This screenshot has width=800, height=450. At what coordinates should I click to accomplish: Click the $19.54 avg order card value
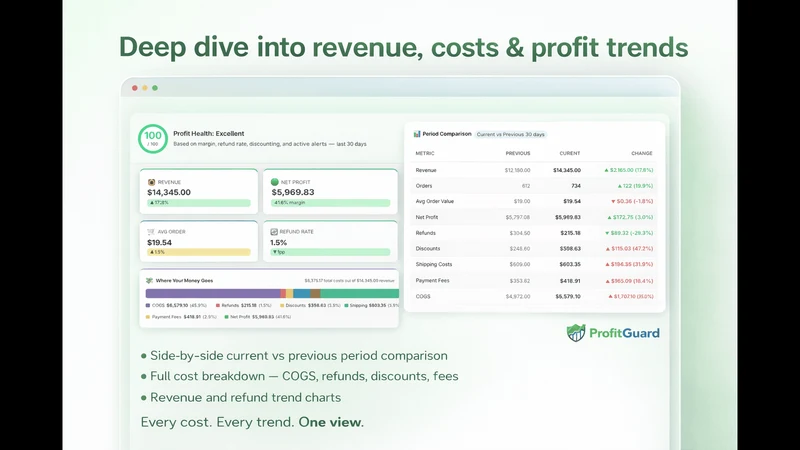pyautogui.click(x=159, y=243)
